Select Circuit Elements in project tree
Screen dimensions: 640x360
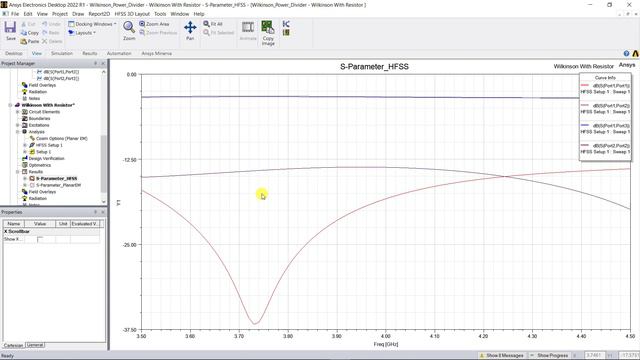pos(44,112)
